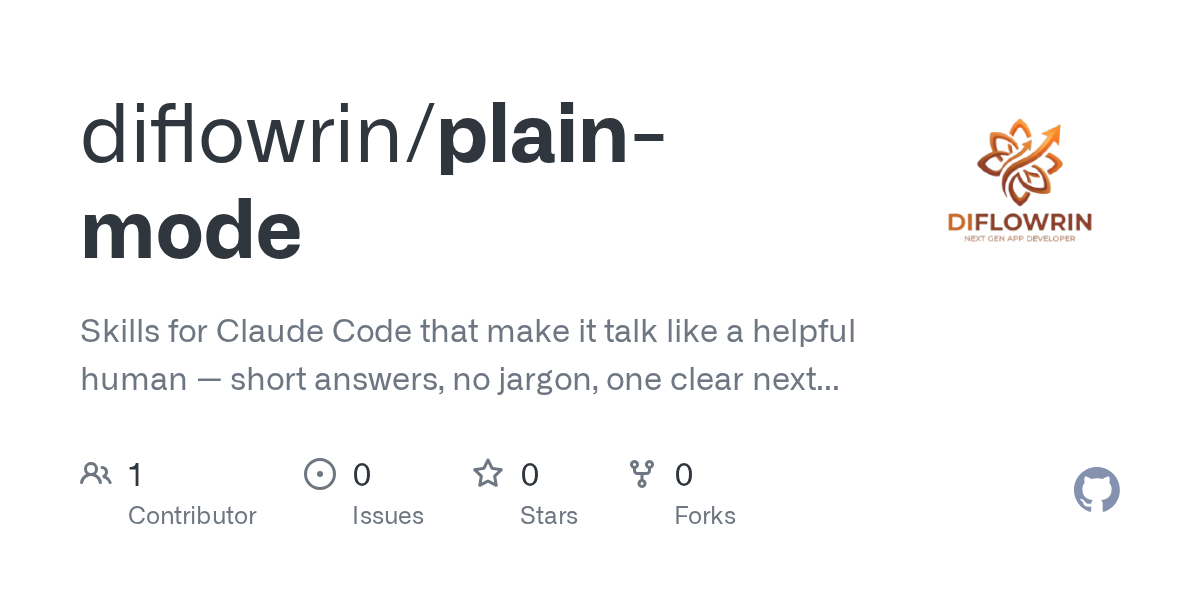1200x600 pixels.
Task: Click the DIFLOWRIN brand name text
Action: pyautogui.click(x=1020, y=223)
